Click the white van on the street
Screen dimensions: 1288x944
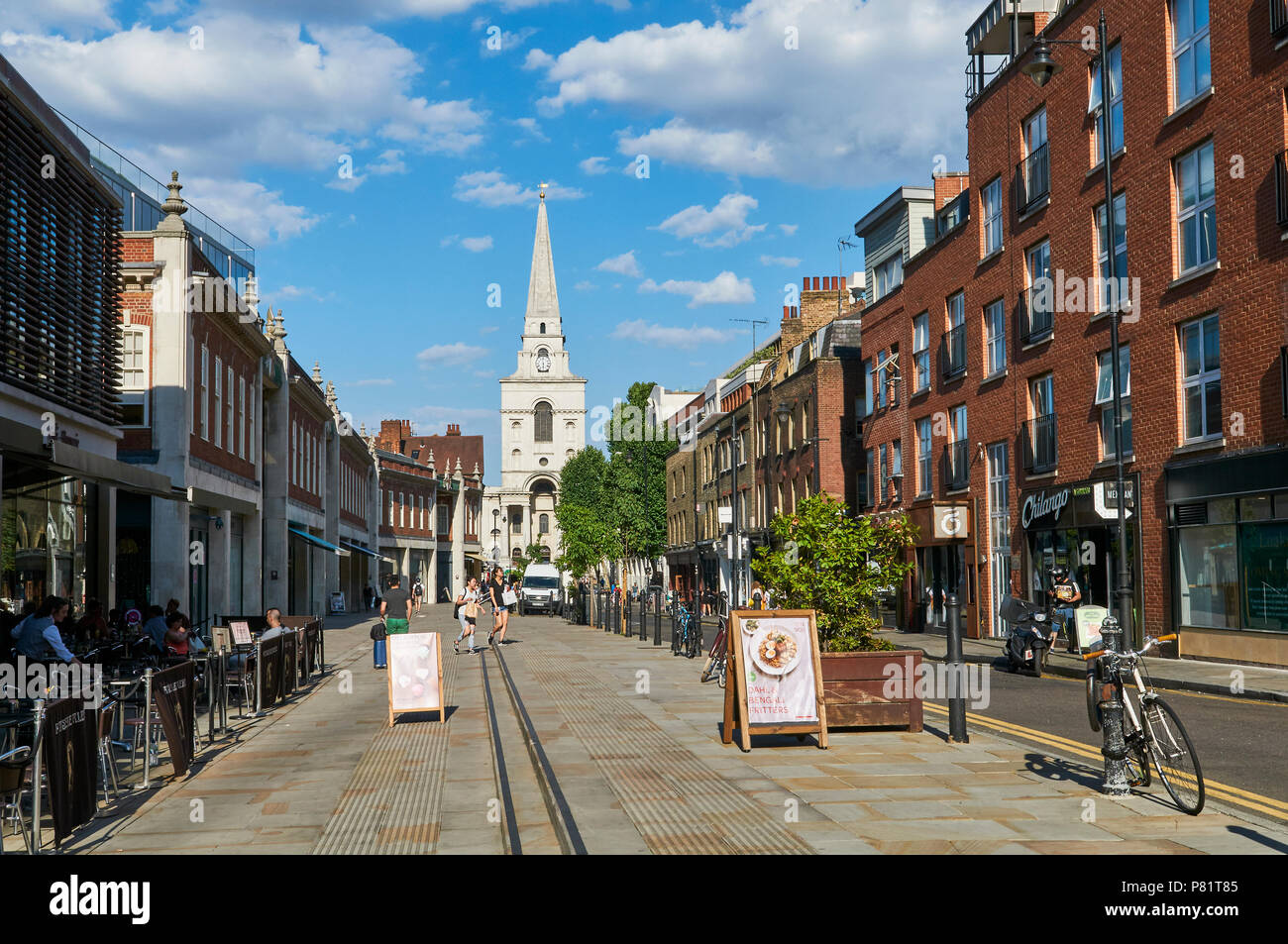pyautogui.click(x=540, y=588)
